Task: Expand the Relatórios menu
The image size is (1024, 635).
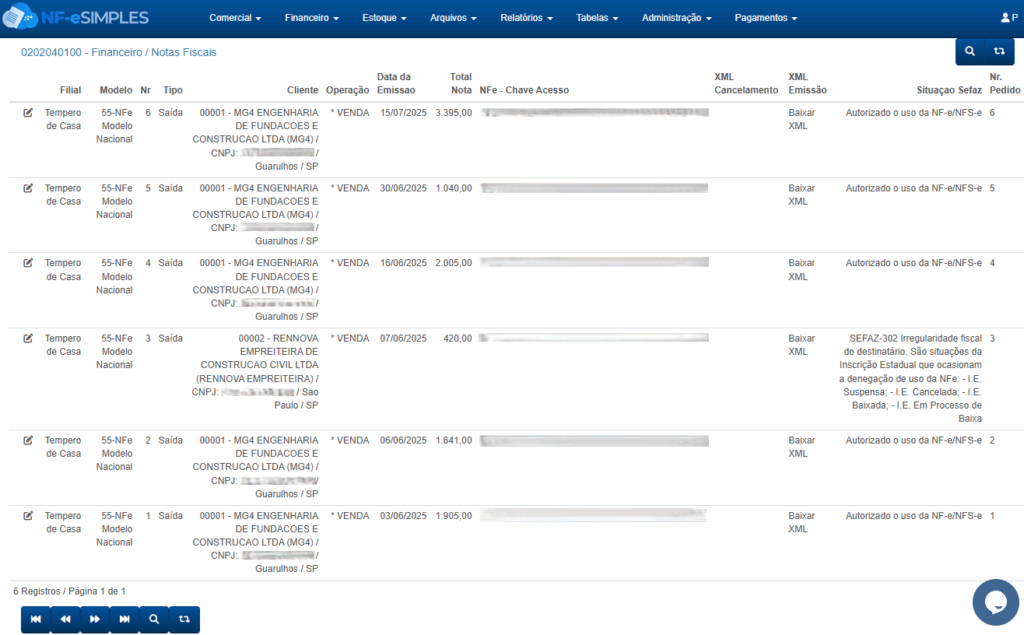Action: click(526, 18)
